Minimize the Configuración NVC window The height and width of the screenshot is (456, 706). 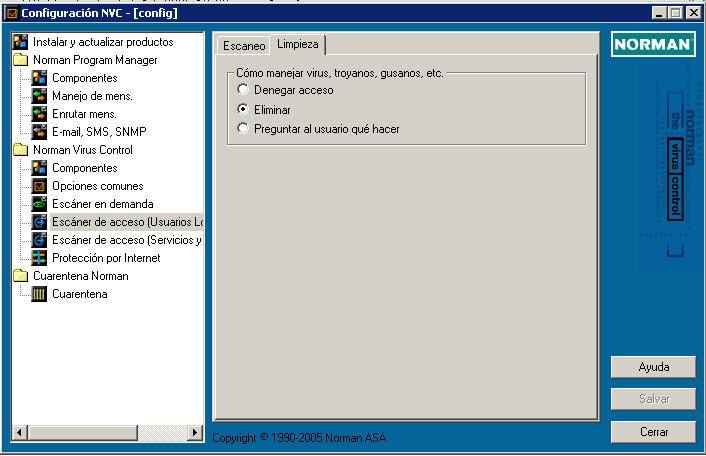coord(659,13)
